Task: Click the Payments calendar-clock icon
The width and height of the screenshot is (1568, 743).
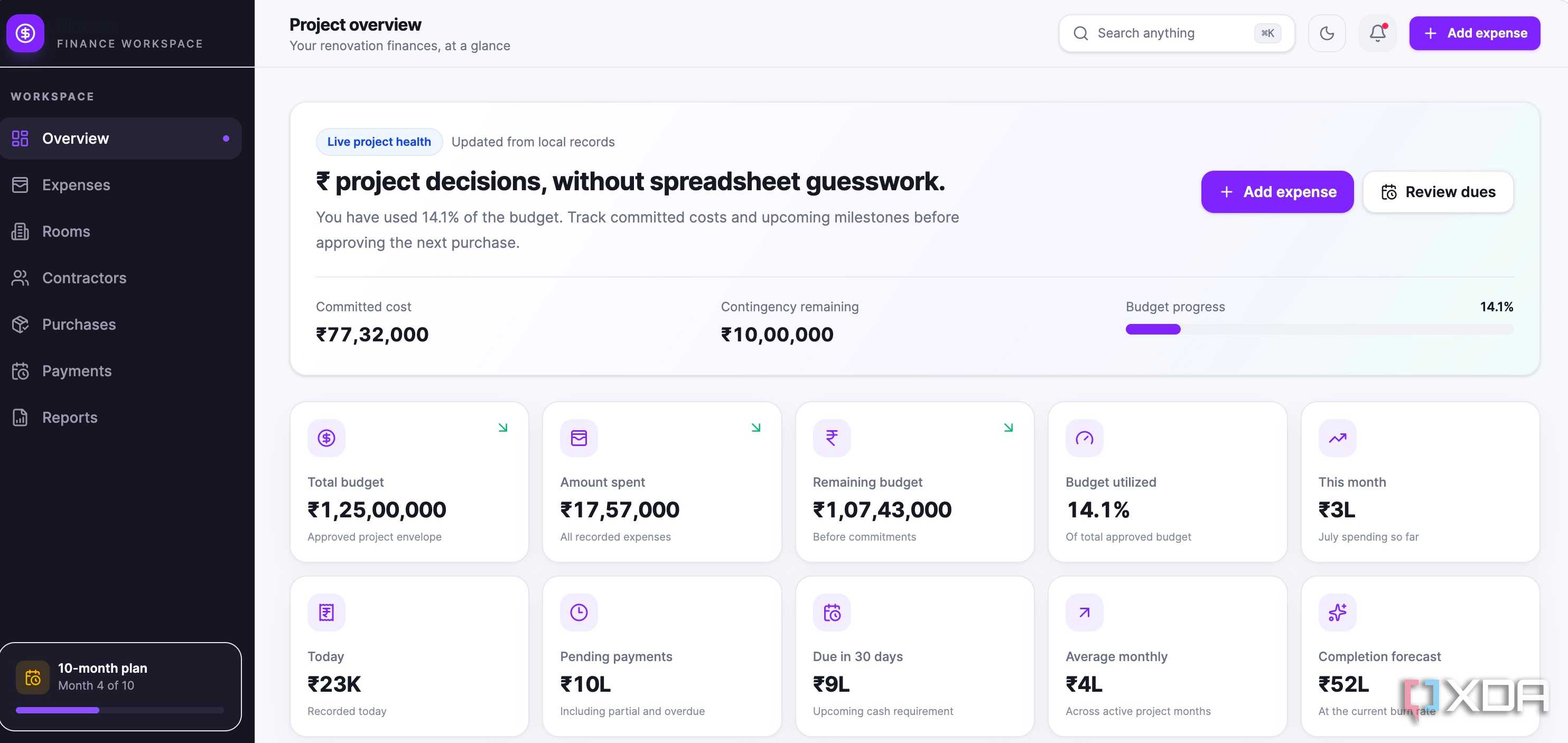Action: pos(20,371)
